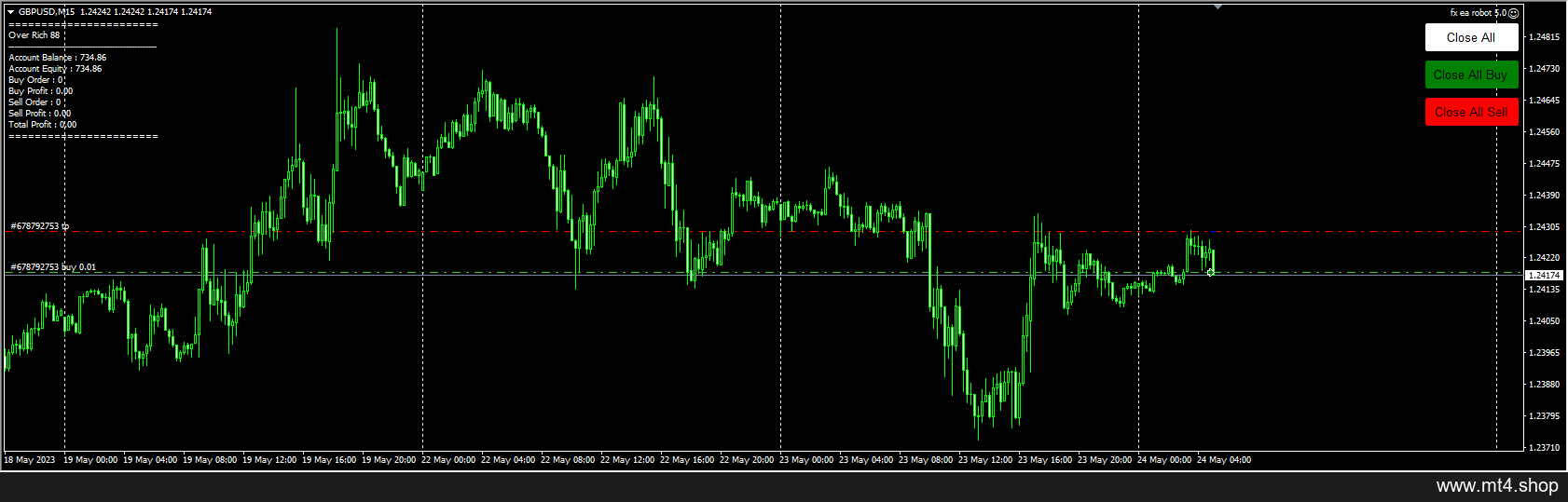Click "22 May 16:00" on the time axis
This screenshot has height=502, width=1568.
pyautogui.click(x=687, y=460)
